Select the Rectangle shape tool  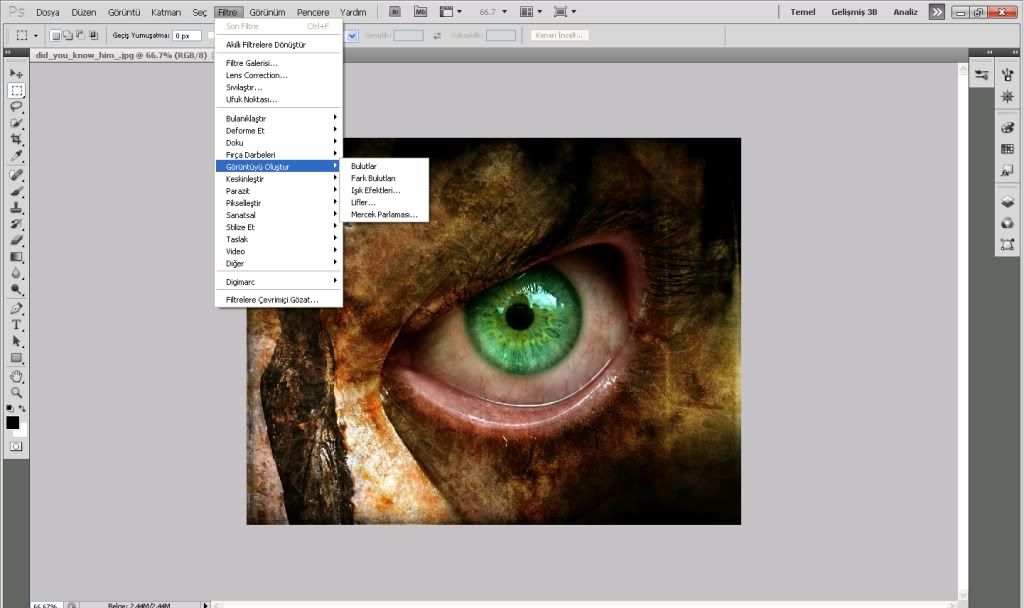pos(16,358)
